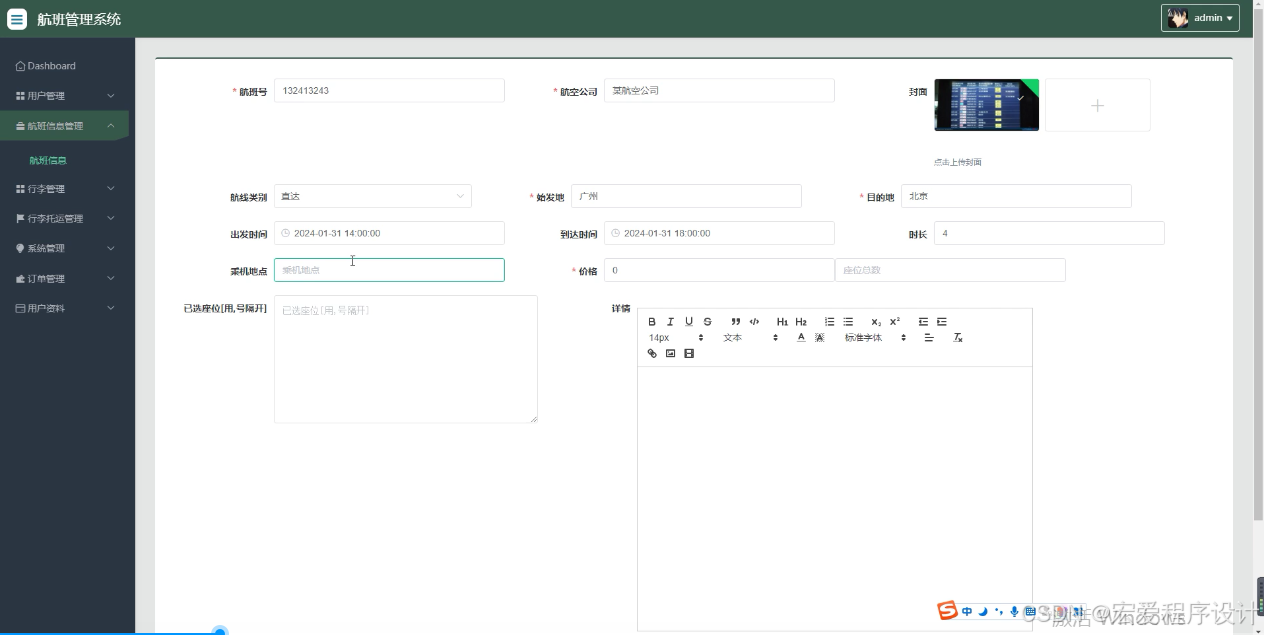Open the 出发时间 date picker
Viewport: 1264px width, 635px height.
click(x=389, y=233)
